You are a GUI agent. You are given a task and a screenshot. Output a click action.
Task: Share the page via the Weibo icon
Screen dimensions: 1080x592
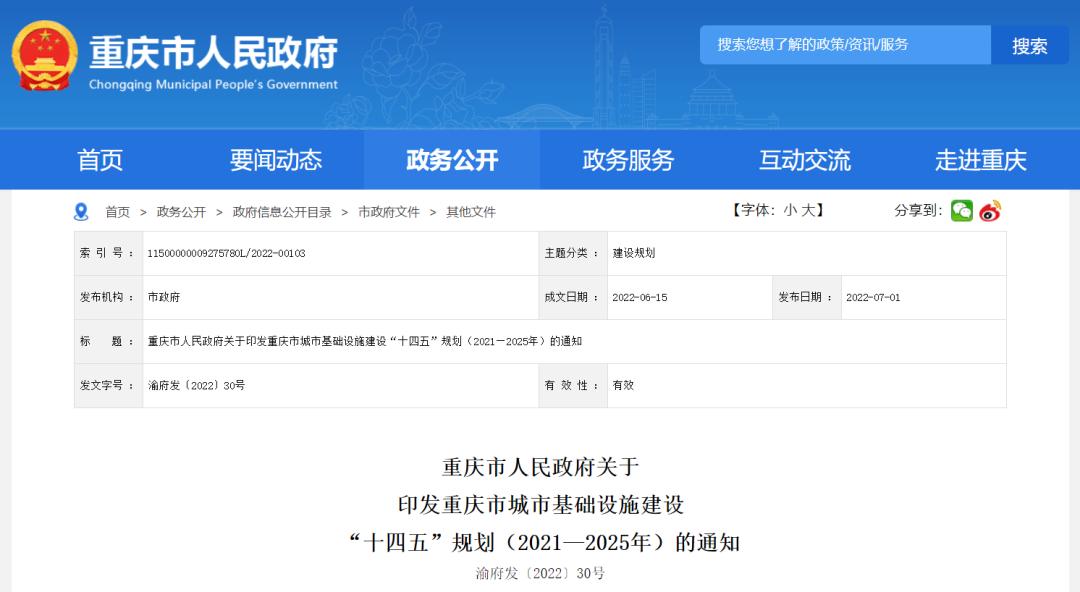click(x=990, y=210)
